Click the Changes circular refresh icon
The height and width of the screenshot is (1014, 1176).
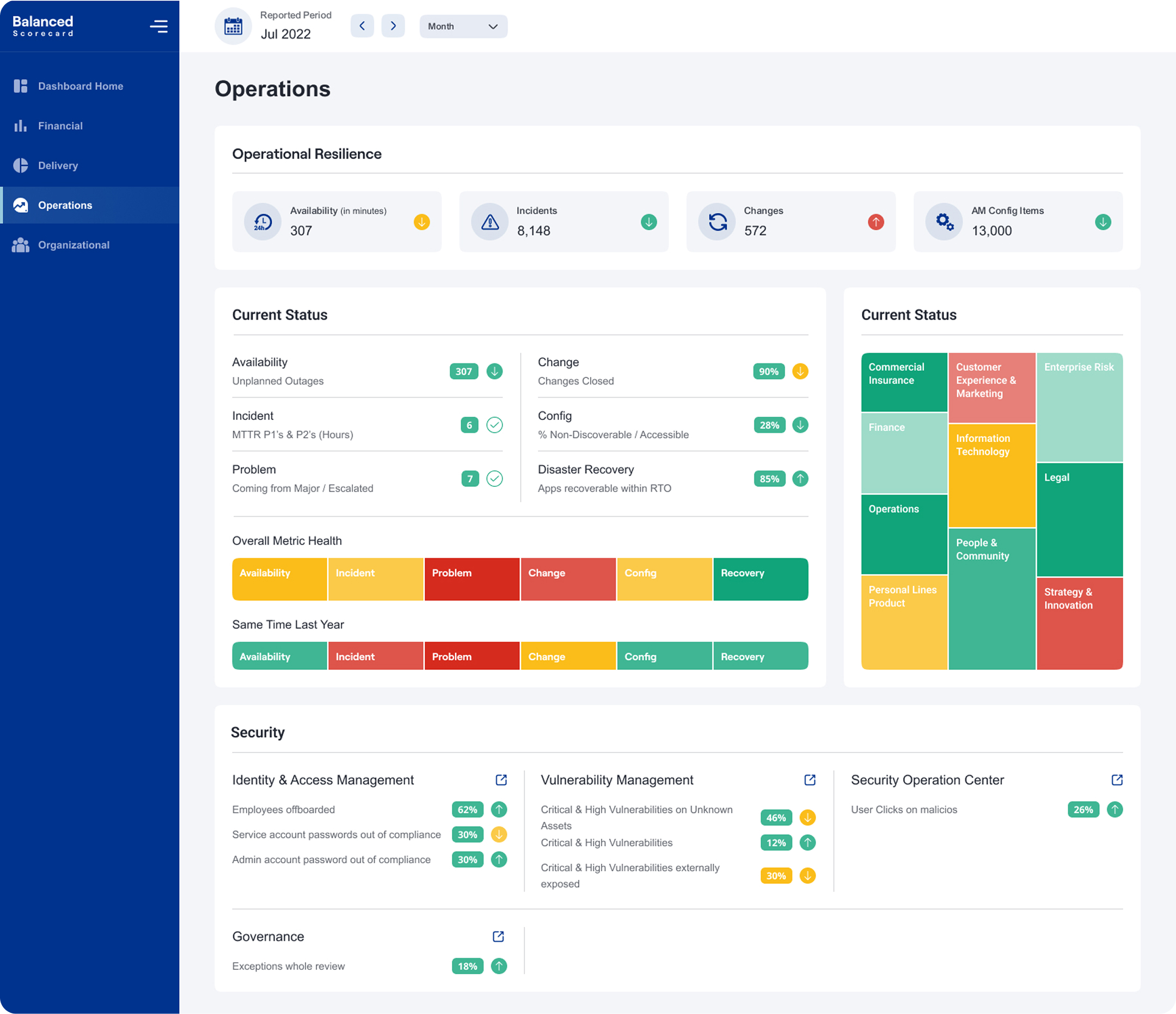coord(717,222)
